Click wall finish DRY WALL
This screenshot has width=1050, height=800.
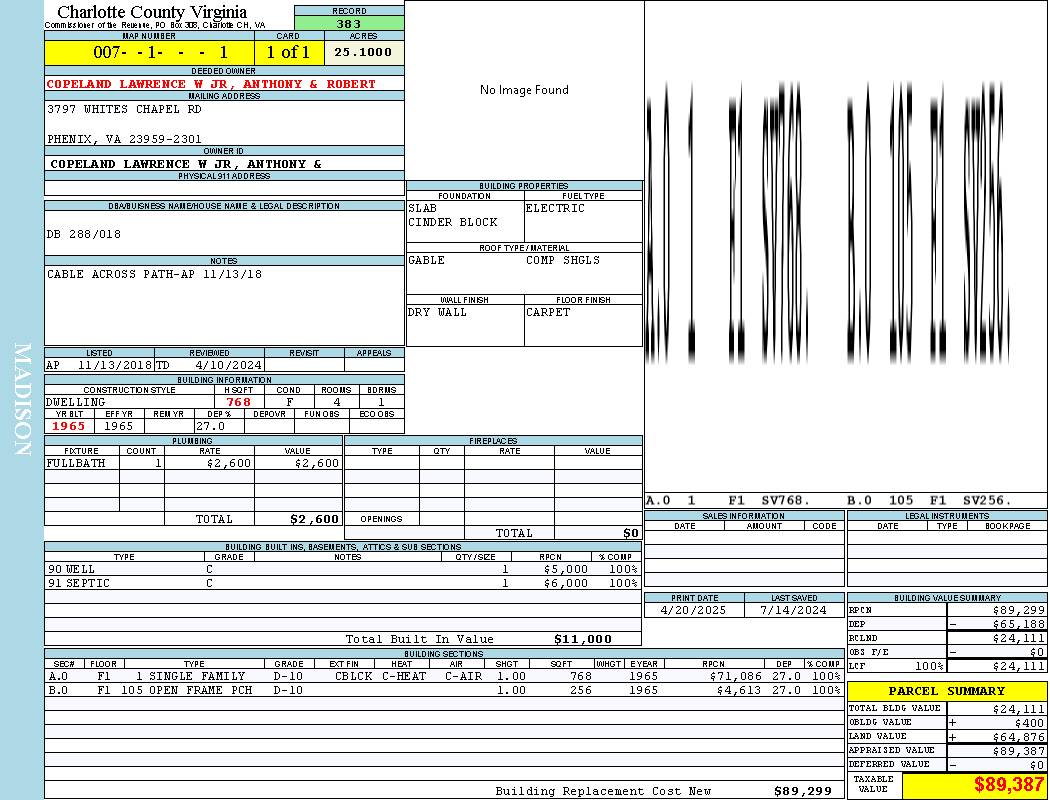[437, 313]
